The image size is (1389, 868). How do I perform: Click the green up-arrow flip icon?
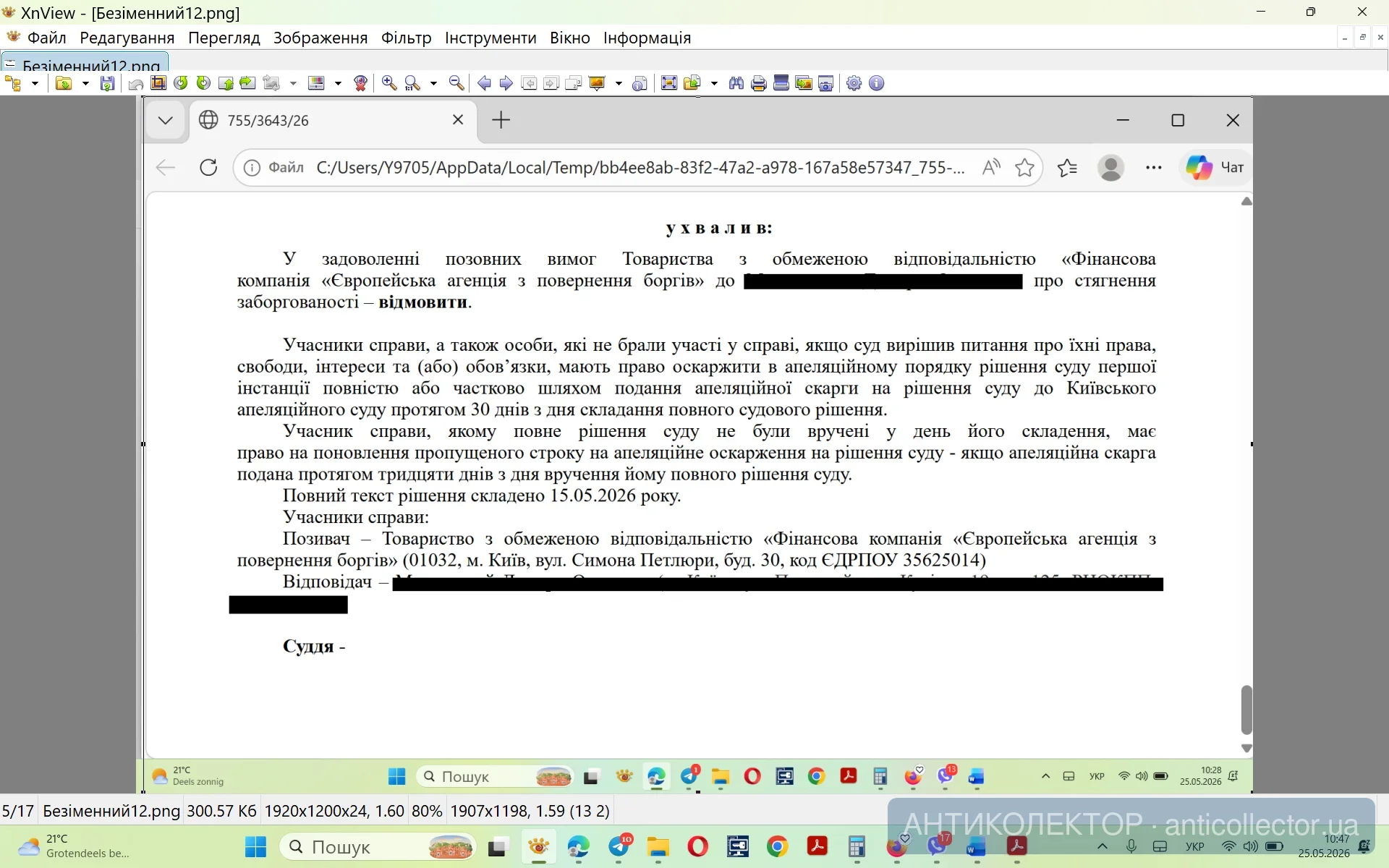(x=226, y=83)
